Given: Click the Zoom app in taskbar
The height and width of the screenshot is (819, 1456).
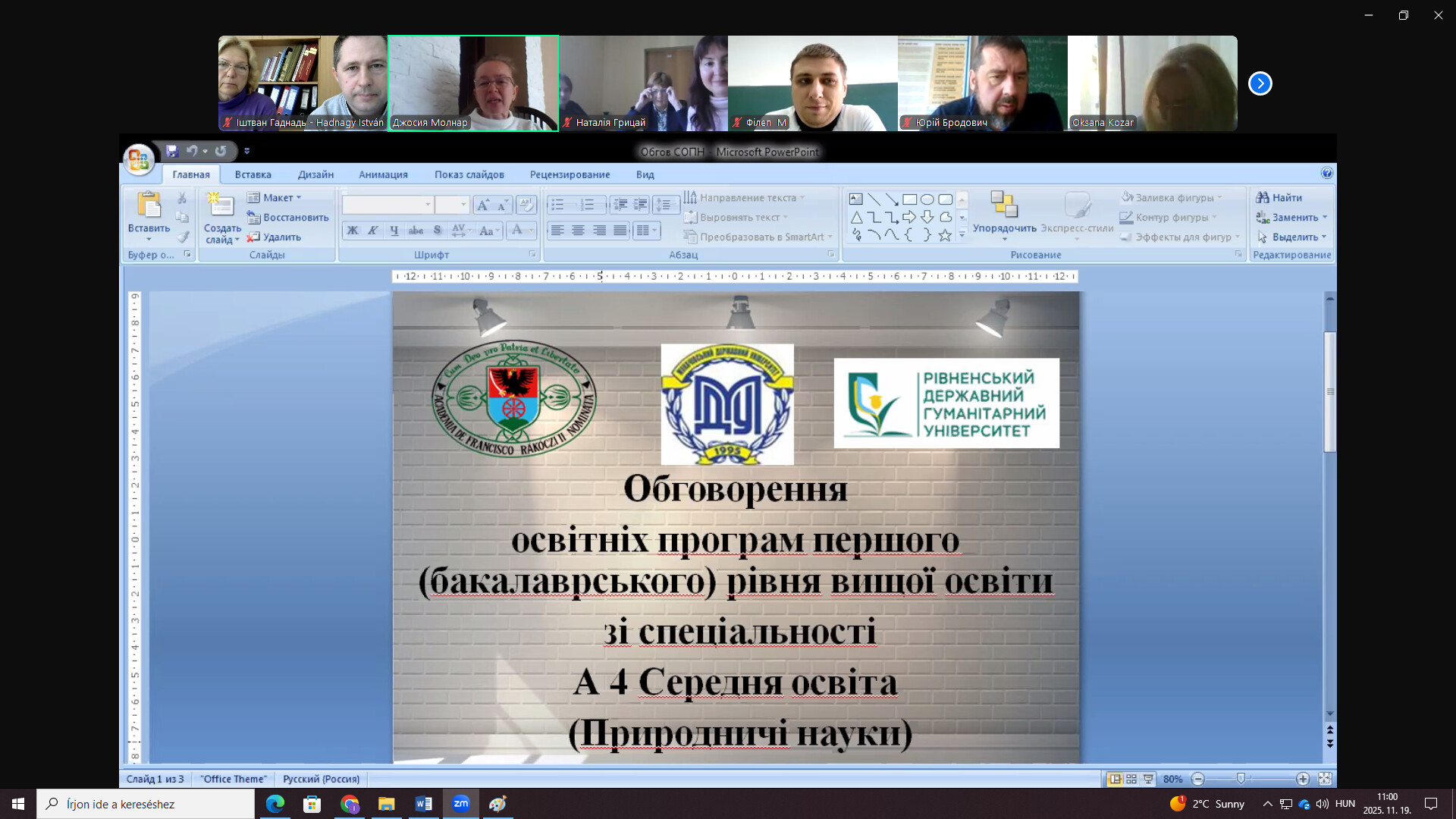Looking at the screenshot, I should (x=460, y=804).
